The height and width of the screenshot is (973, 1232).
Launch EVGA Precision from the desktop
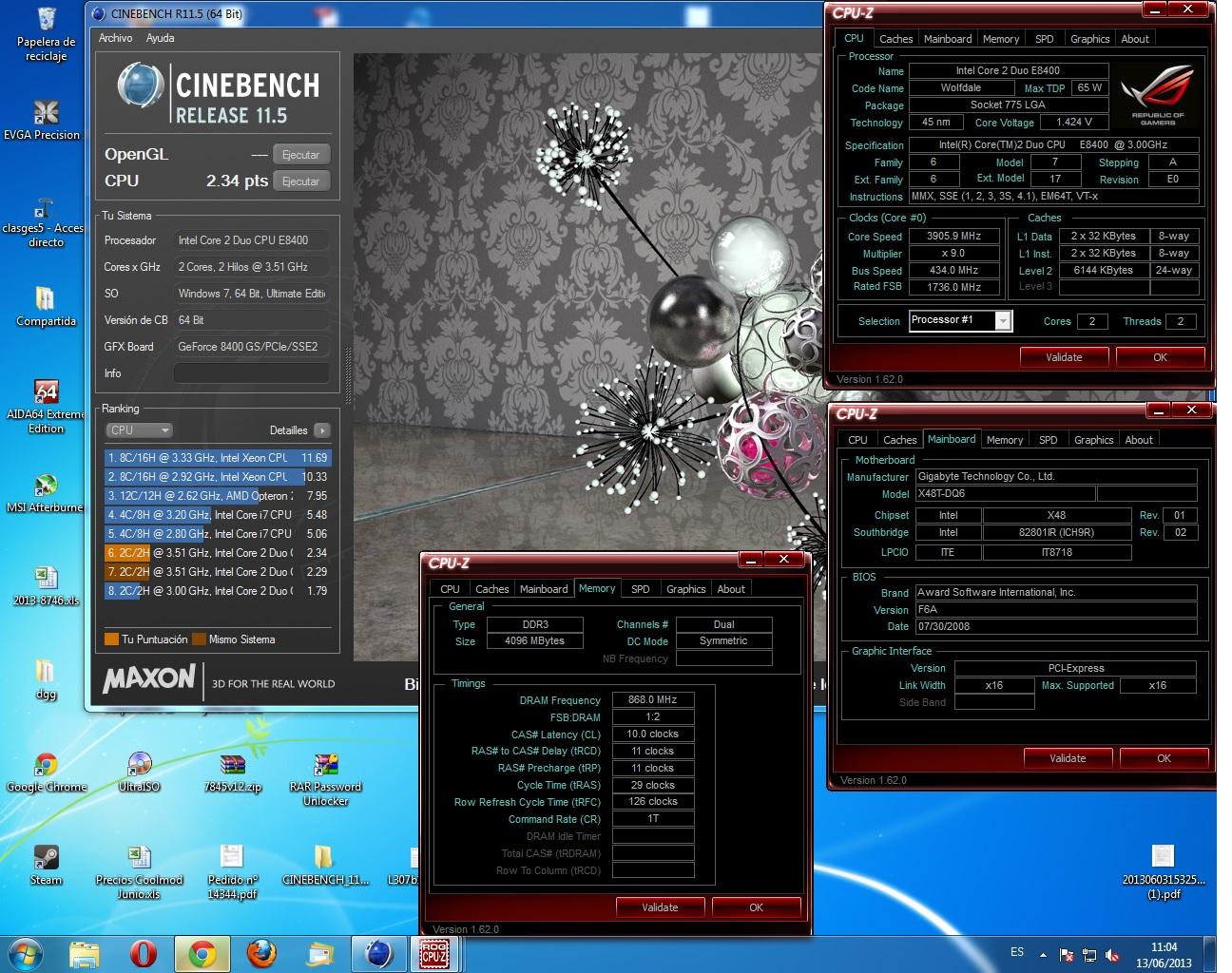42,121
